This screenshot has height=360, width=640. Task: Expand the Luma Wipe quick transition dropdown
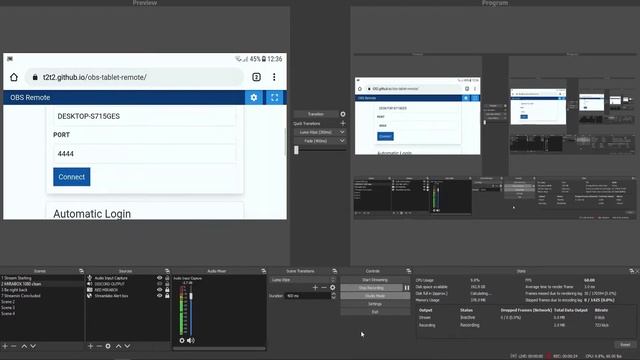tap(342, 132)
